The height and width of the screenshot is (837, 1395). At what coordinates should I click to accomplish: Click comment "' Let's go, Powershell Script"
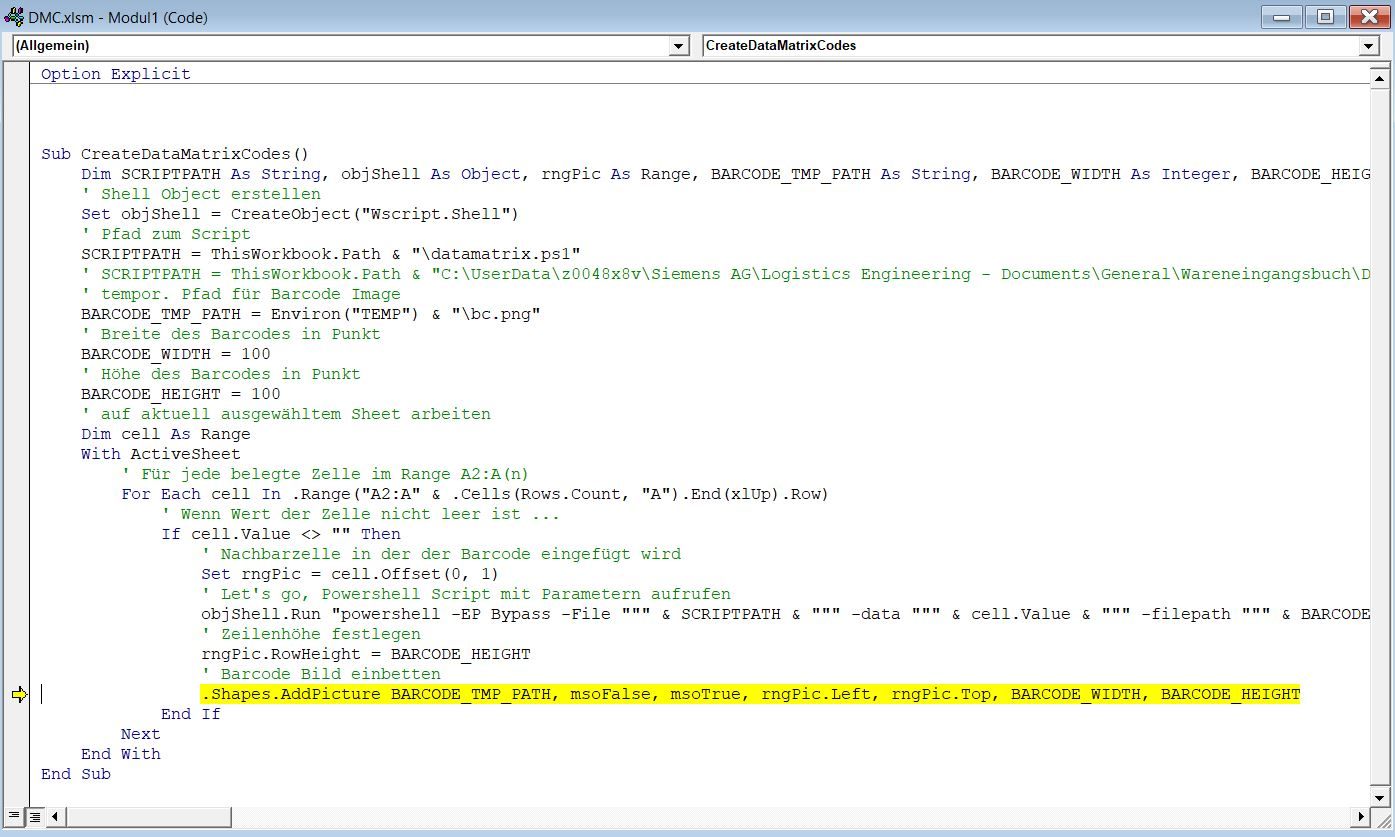[x=466, y=594]
